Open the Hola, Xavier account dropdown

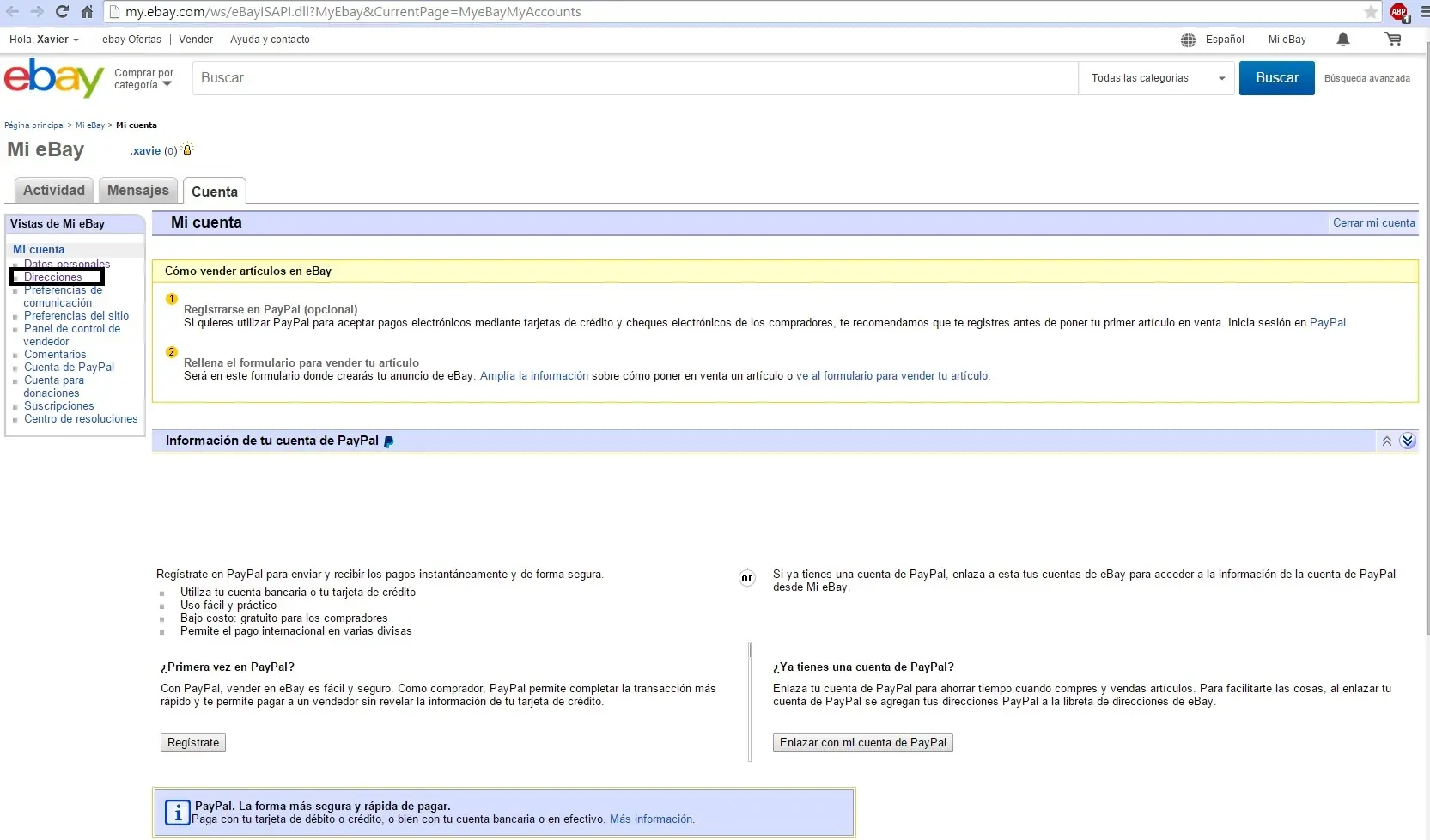click(x=44, y=40)
